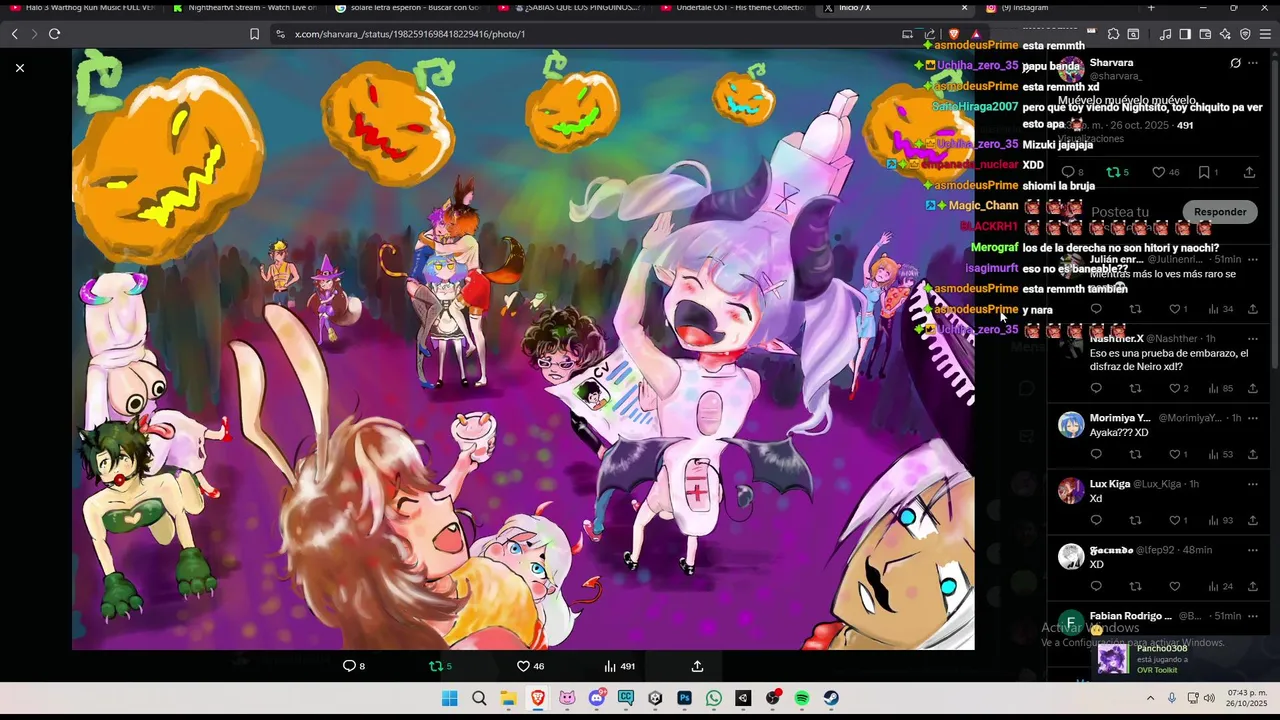Open more options on Nashther.X reply
This screenshot has width=1280, height=720.
pos(1252,338)
